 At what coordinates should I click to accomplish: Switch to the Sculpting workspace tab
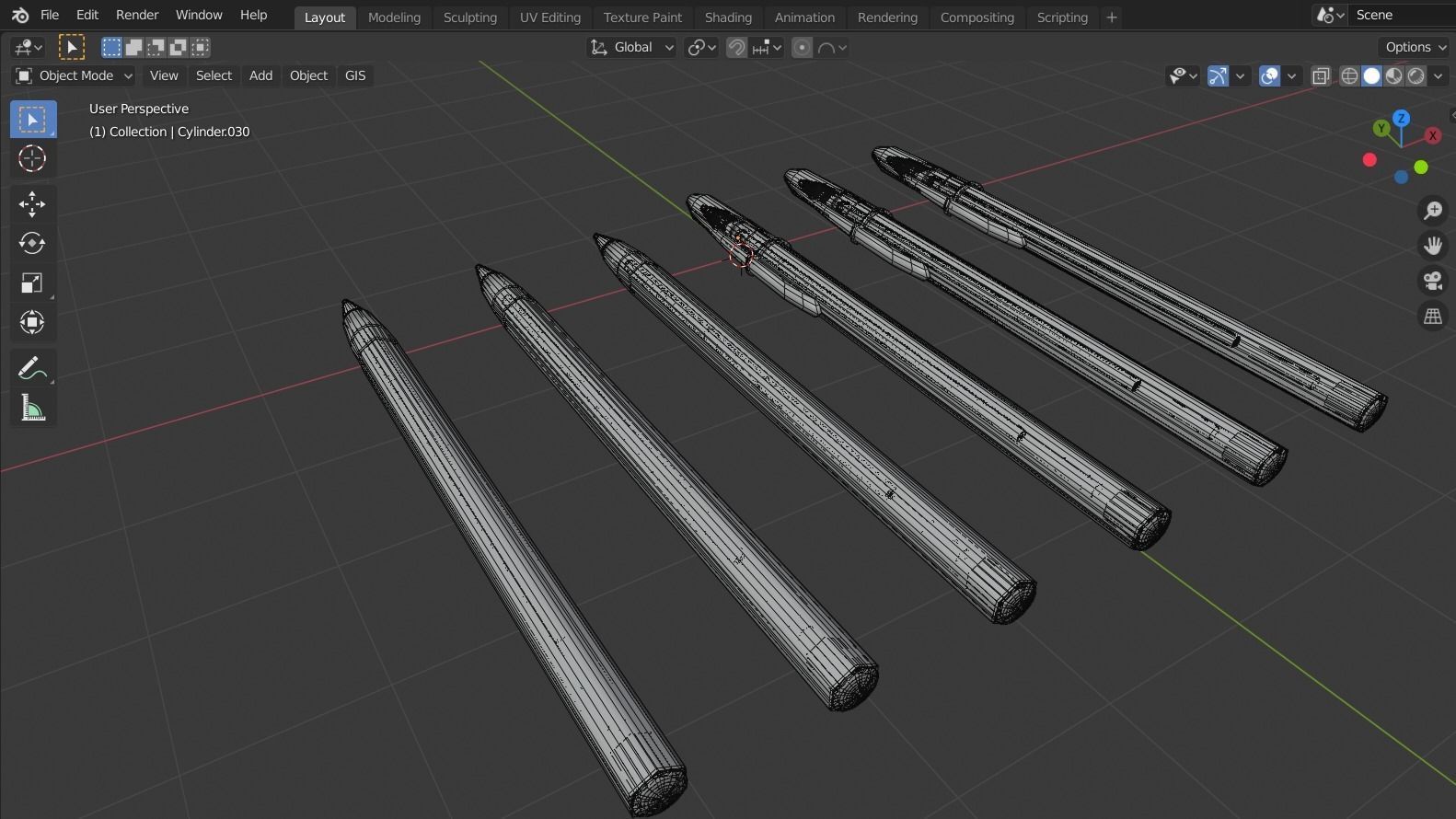[x=469, y=17]
